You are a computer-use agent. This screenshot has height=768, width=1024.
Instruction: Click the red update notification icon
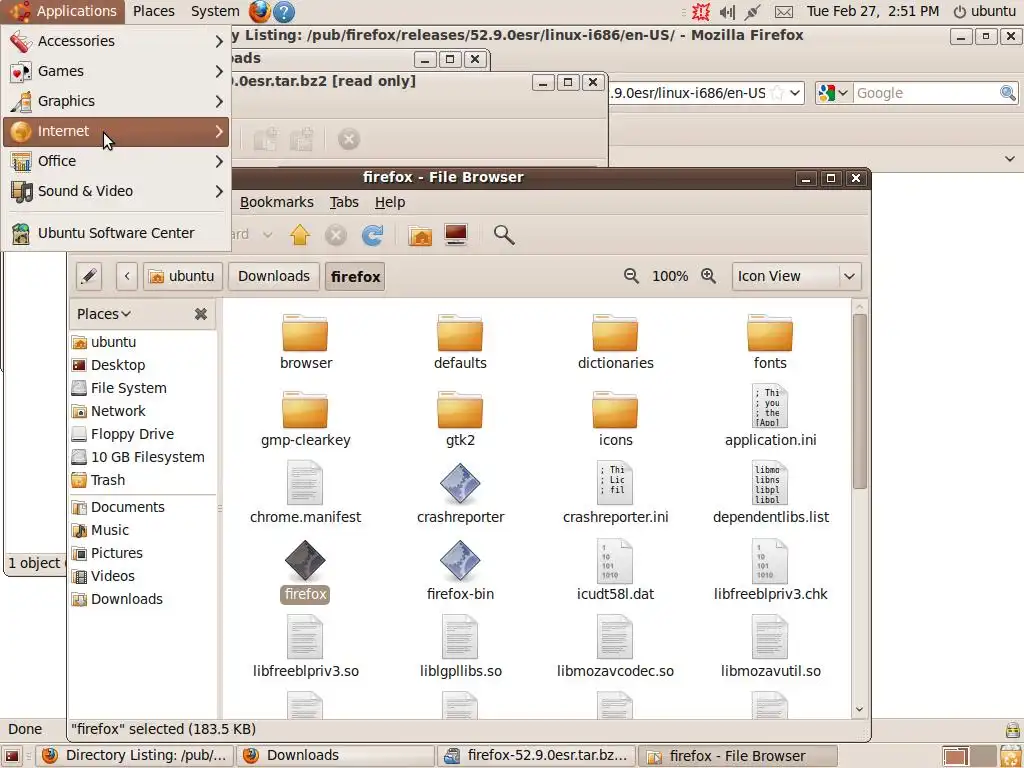pyautogui.click(x=701, y=12)
